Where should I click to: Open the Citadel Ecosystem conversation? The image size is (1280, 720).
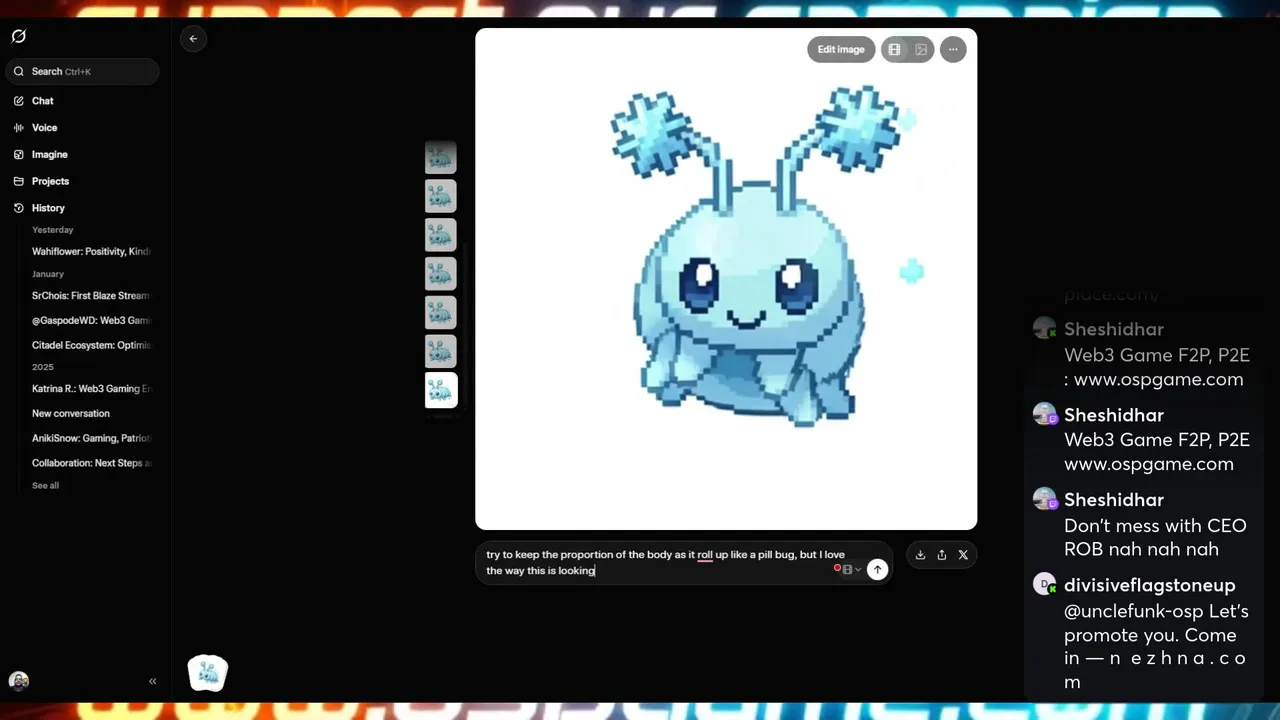91,345
